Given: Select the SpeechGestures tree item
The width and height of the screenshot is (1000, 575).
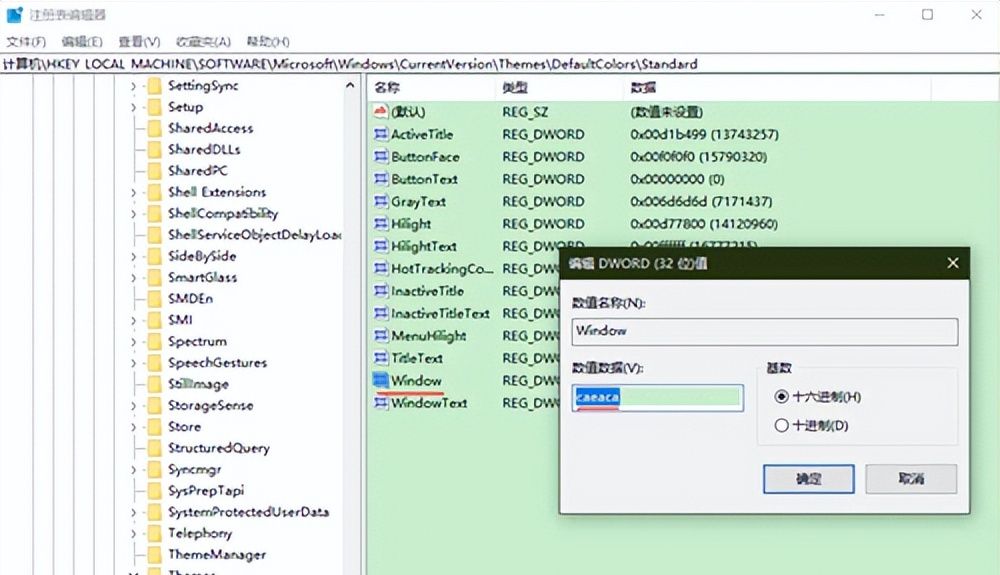Looking at the screenshot, I should [217, 363].
